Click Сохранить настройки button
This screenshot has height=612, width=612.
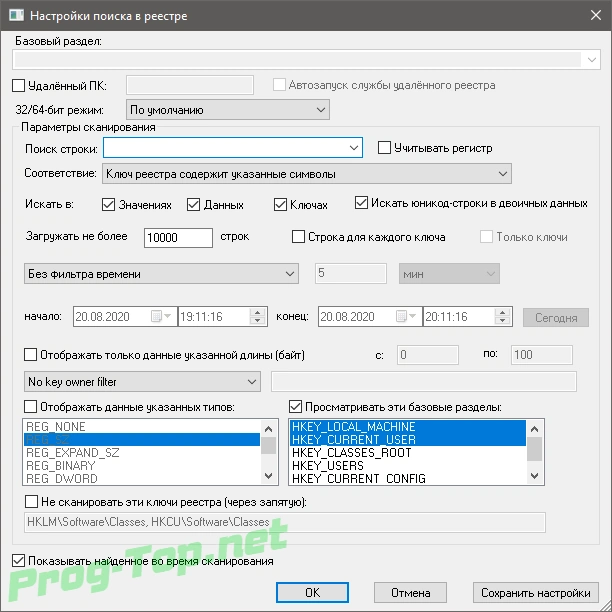pyautogui.click(x=536, y=592)
